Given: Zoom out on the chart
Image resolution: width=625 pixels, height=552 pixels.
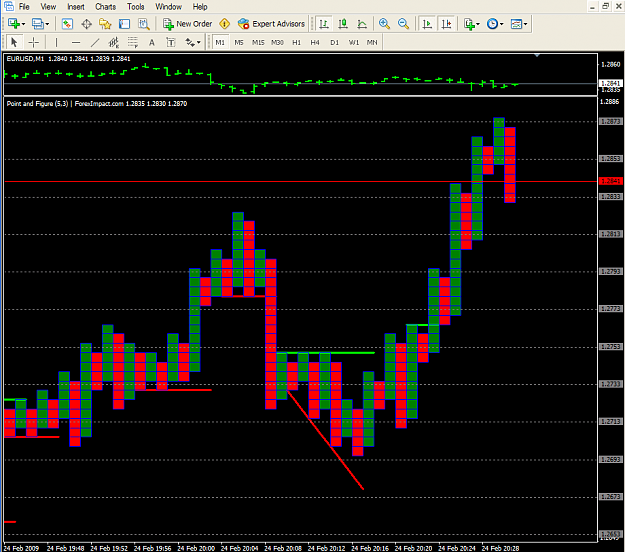Looking at the screenshot, I should [403, 24].
